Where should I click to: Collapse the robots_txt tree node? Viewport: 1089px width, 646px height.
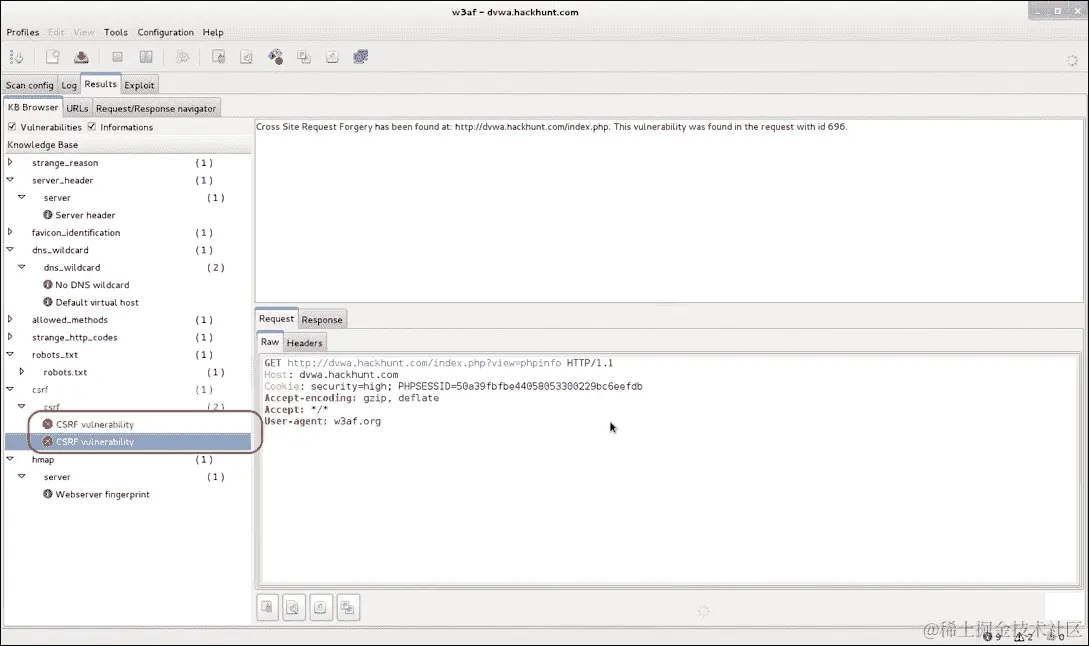coord(10,354)
